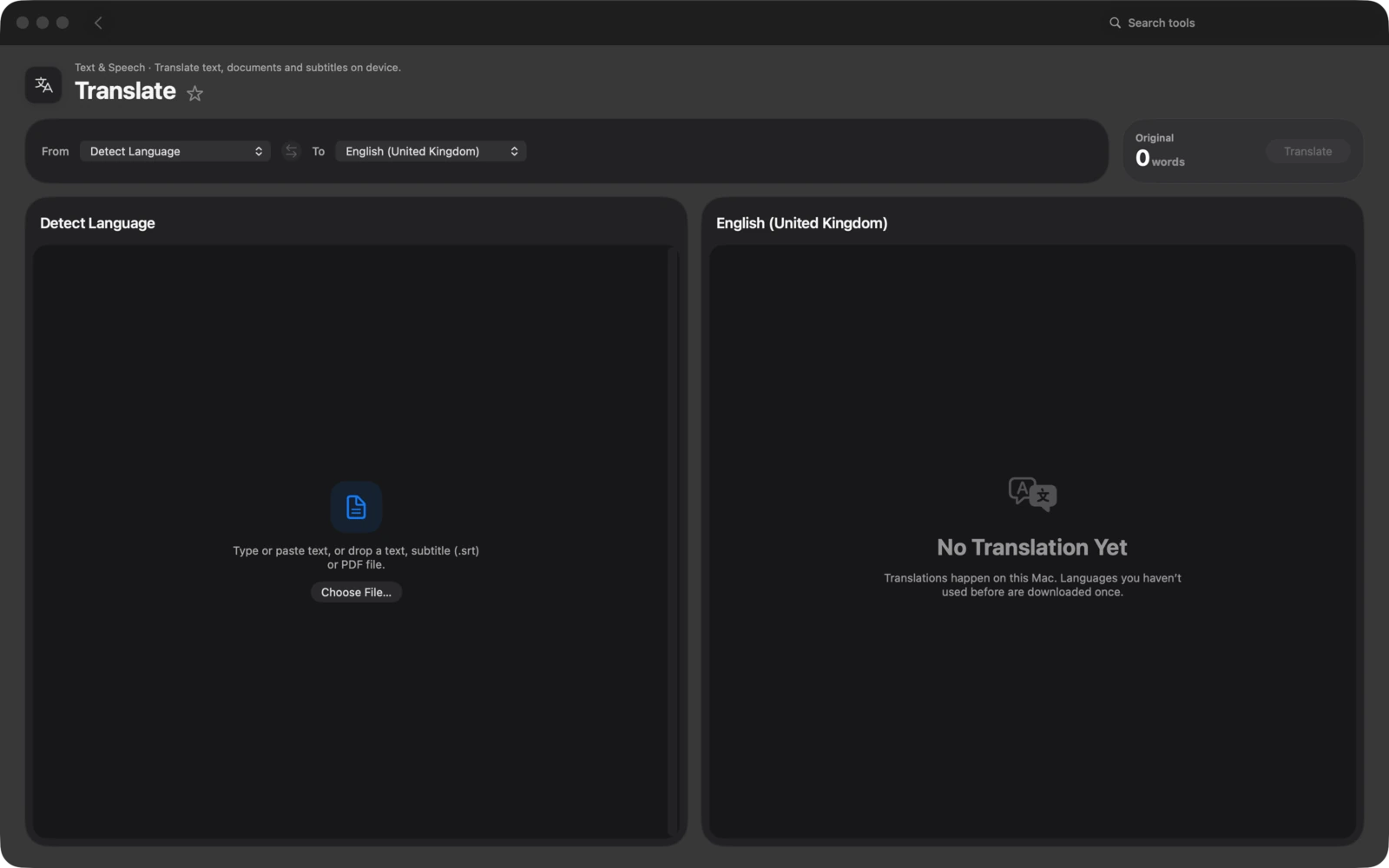Click the Text & Speech breadcrumb text

click(109, 68)
